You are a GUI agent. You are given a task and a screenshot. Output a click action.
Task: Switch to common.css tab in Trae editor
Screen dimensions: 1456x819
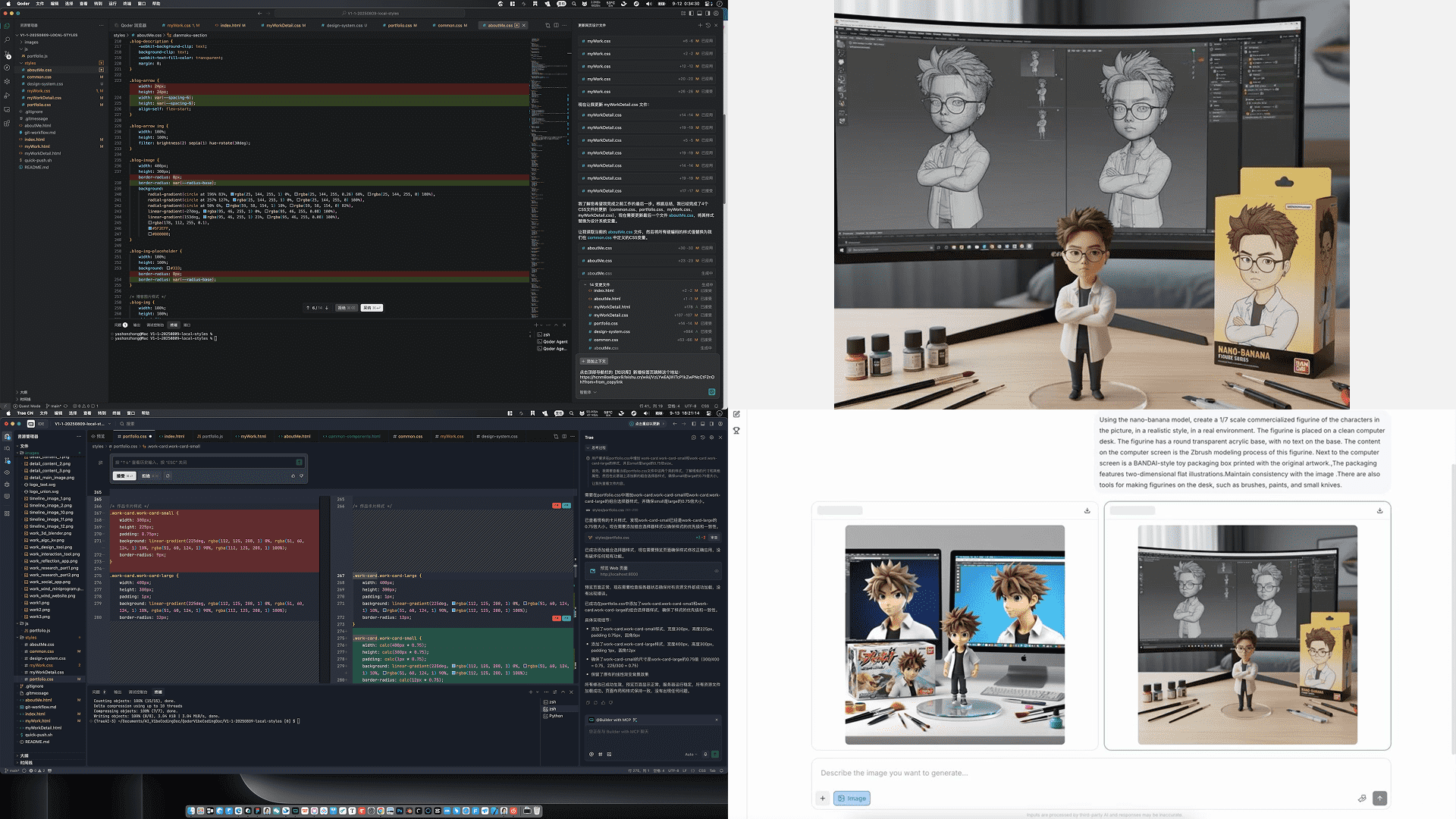[409, 436]
